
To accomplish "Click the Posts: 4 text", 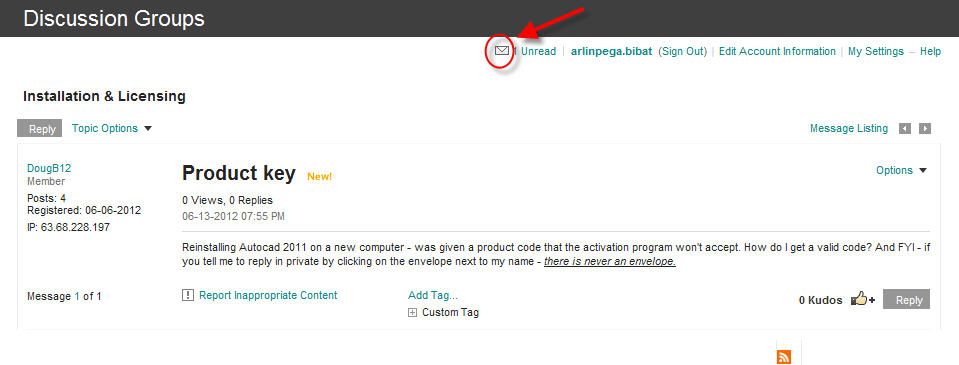I will 46,198.
